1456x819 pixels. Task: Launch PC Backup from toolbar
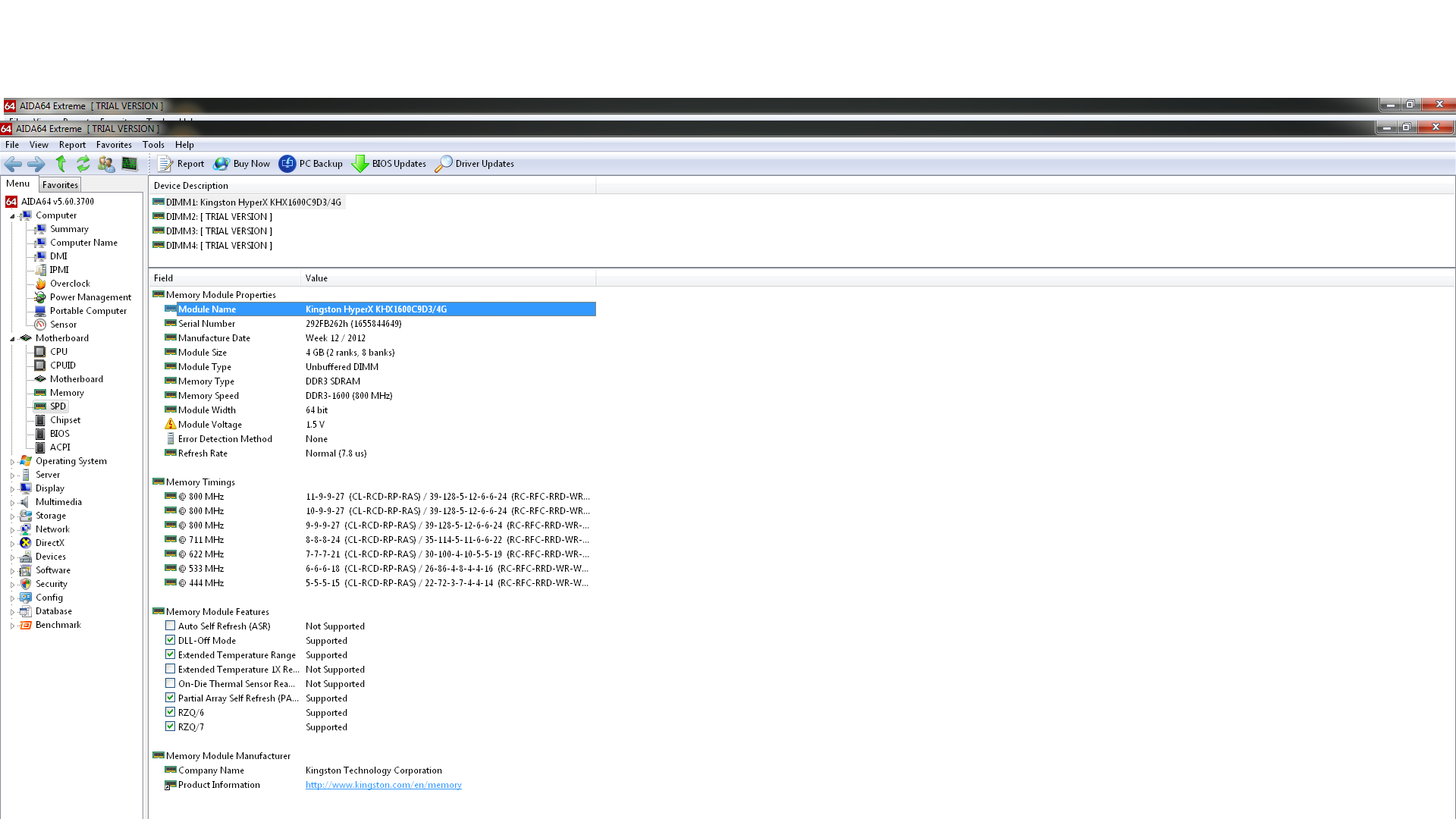point(311,164)
